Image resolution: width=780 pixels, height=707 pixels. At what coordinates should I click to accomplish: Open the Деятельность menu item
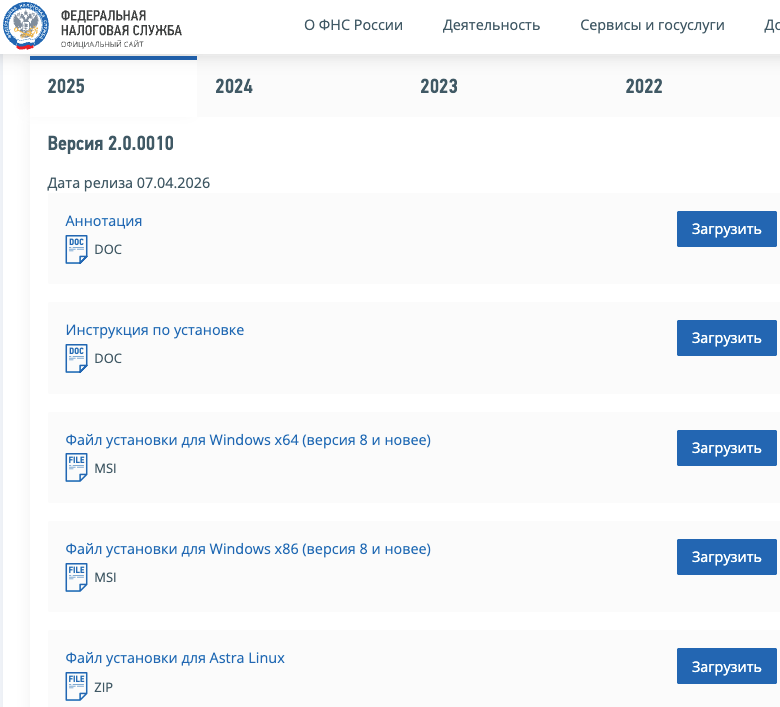(491, 25)
